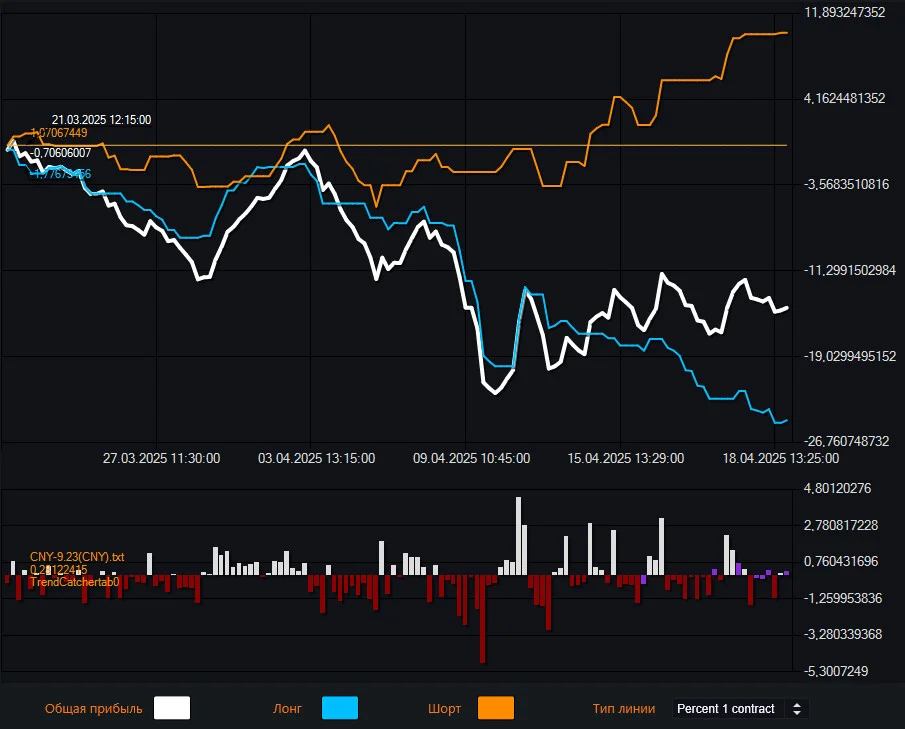Click the y-axis value -3,5683510816

coord(847,185)
